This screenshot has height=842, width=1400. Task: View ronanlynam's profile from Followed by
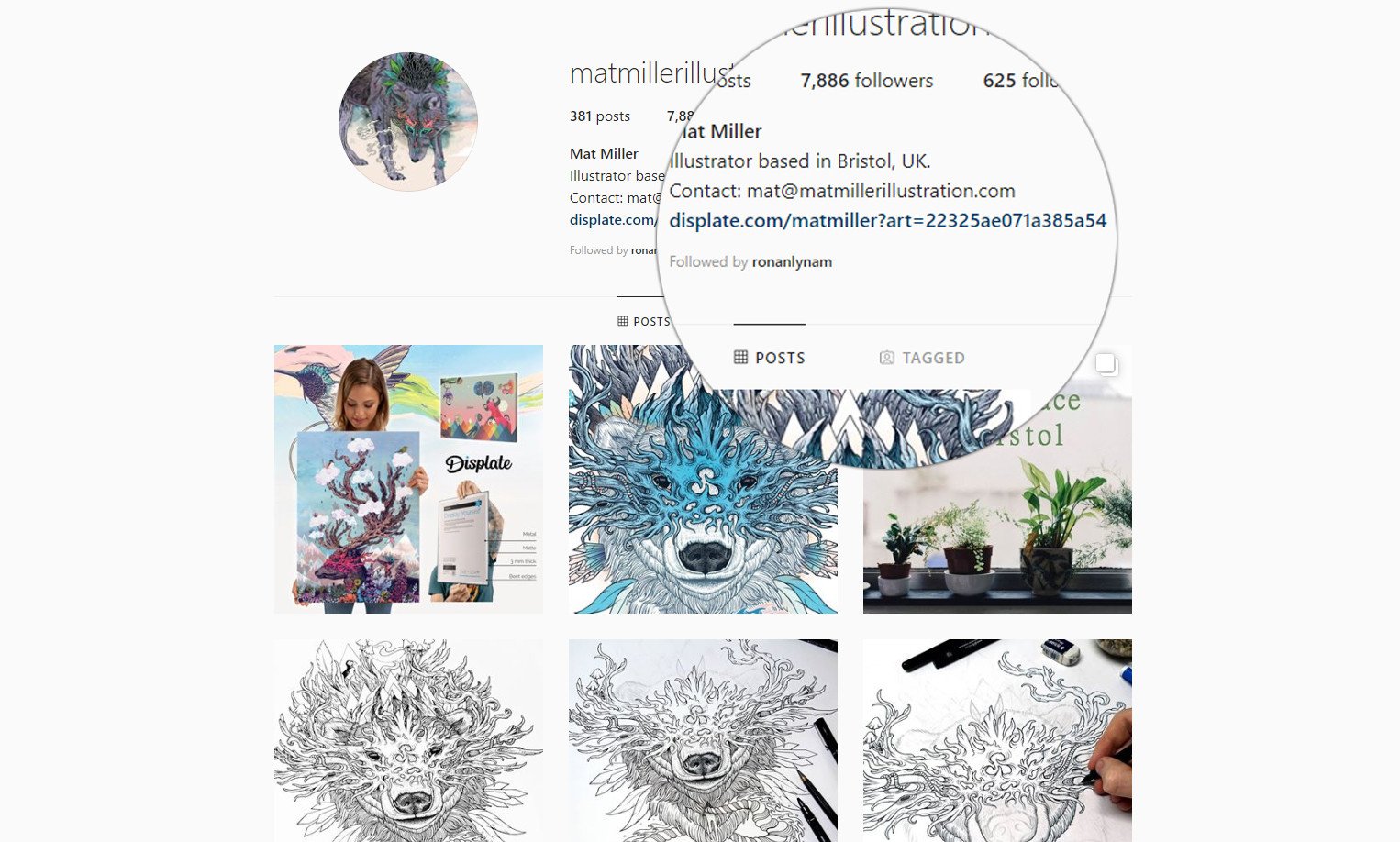[792, 261]
